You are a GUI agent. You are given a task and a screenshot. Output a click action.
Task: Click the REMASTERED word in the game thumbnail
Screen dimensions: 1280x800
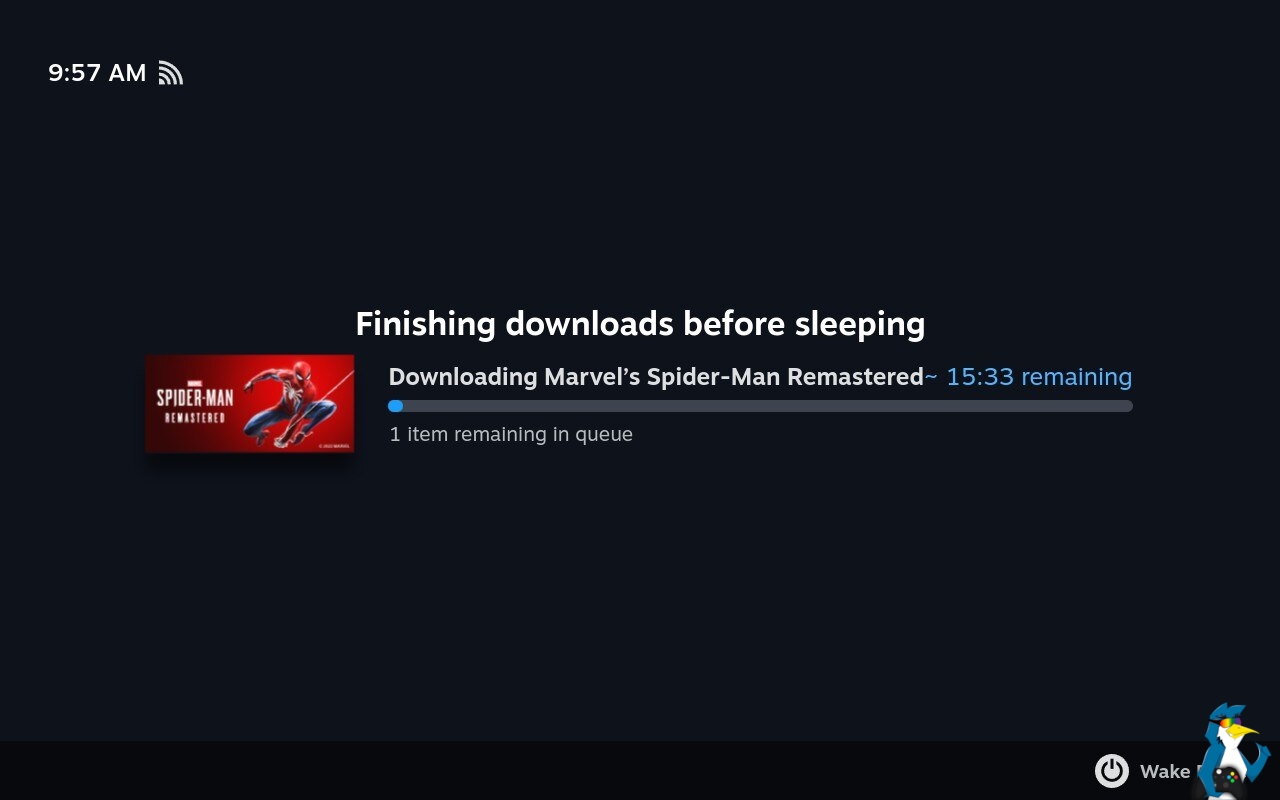(195, 417)
